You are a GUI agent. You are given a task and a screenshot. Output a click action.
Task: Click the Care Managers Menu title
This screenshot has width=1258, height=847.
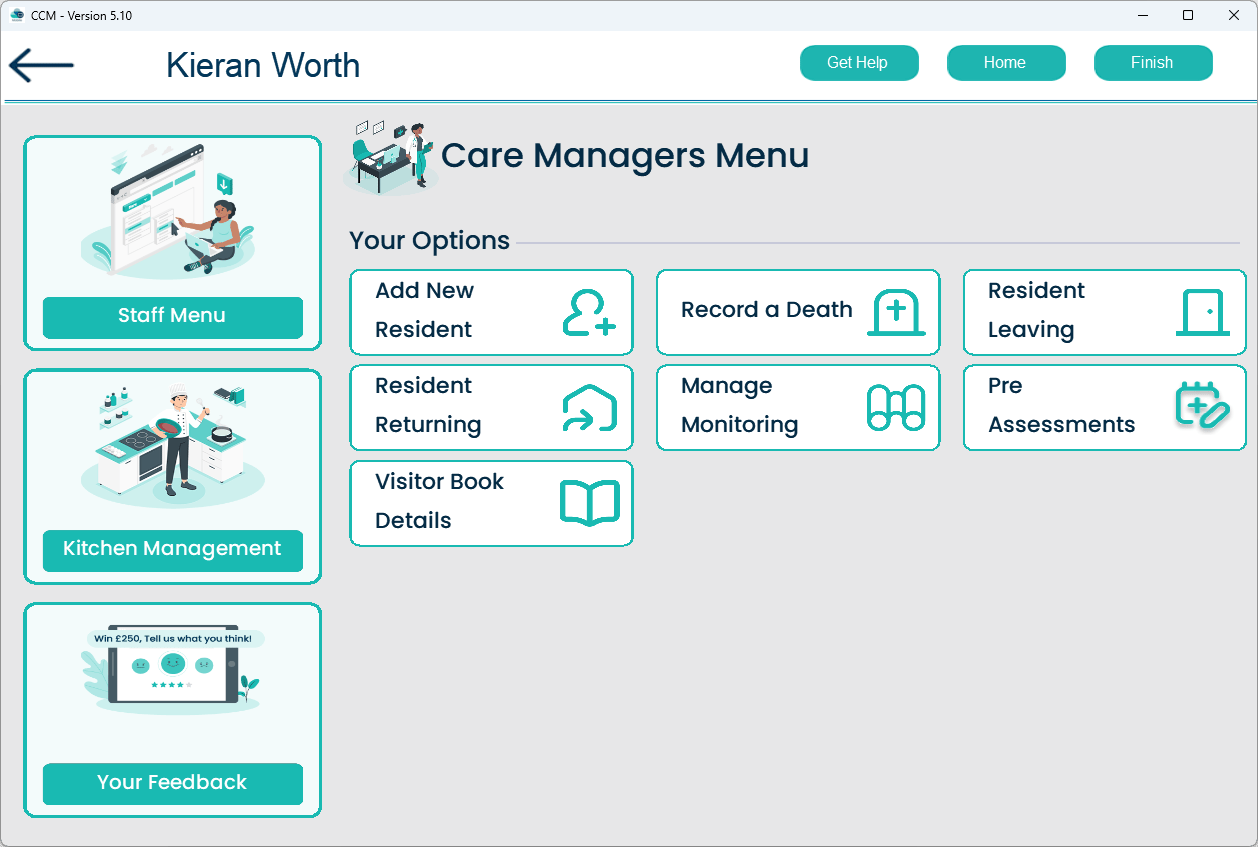[625, 156]
